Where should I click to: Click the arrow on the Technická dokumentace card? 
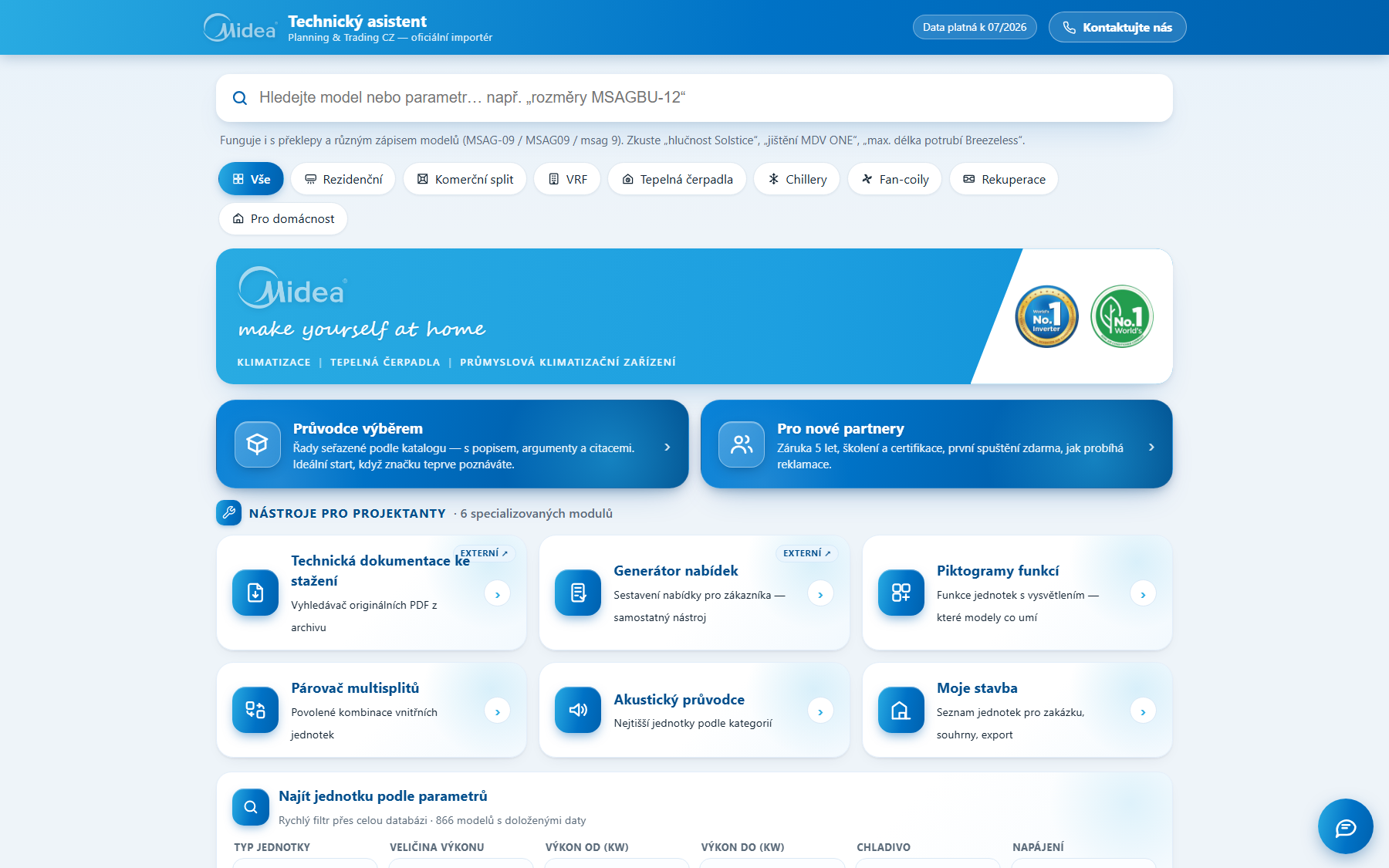click(498, 594)
